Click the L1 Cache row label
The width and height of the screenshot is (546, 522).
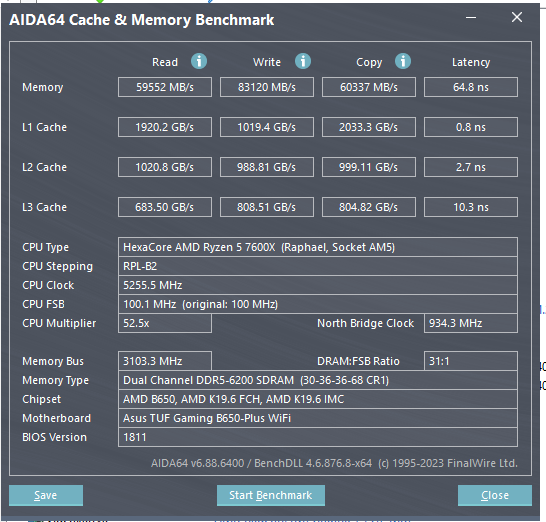(x=45, y=127)
